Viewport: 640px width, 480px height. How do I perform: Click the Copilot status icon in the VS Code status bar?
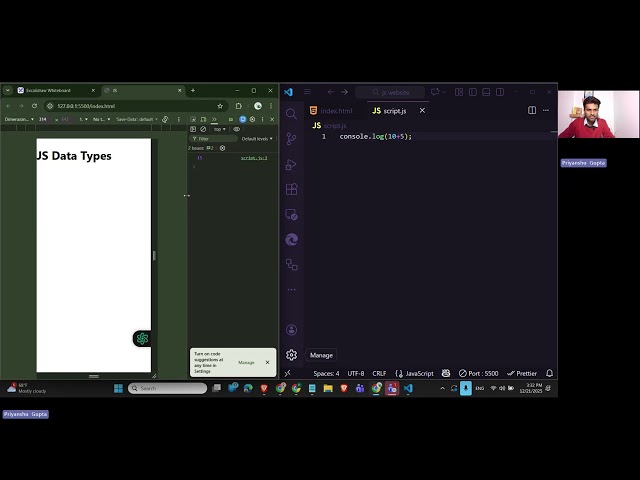click(446, 373)
